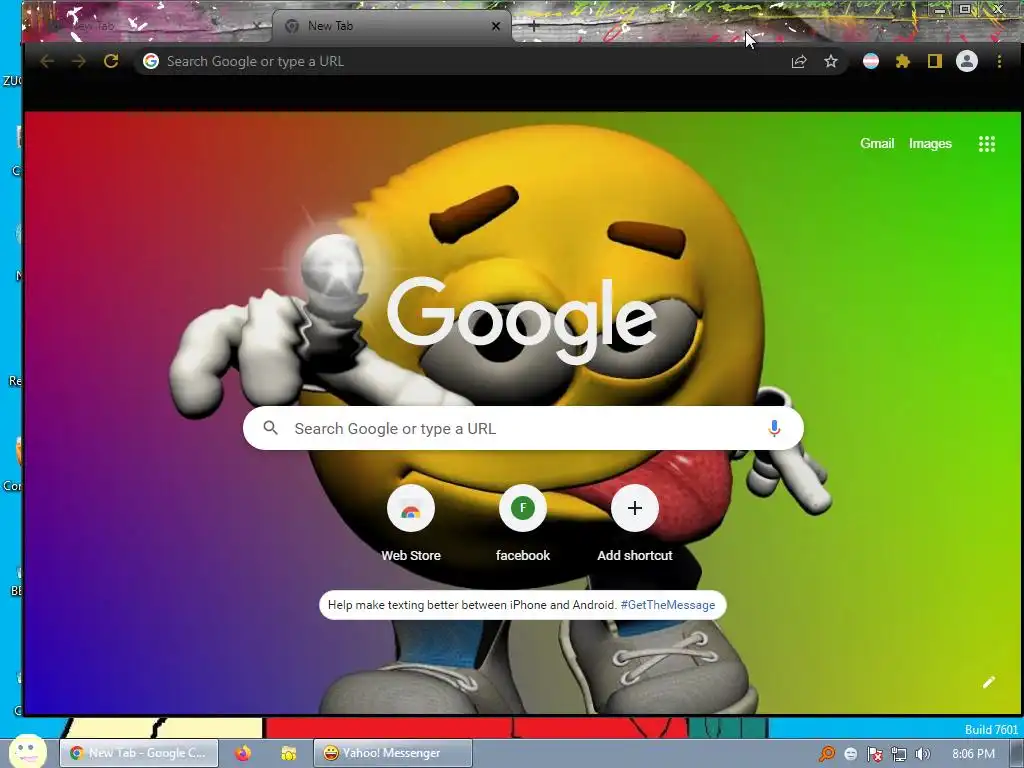The width and height of the screenshot is (1024, 768).
Task: Switch to Yahoo! Messenger taskbar button
Action: point(392,753)
